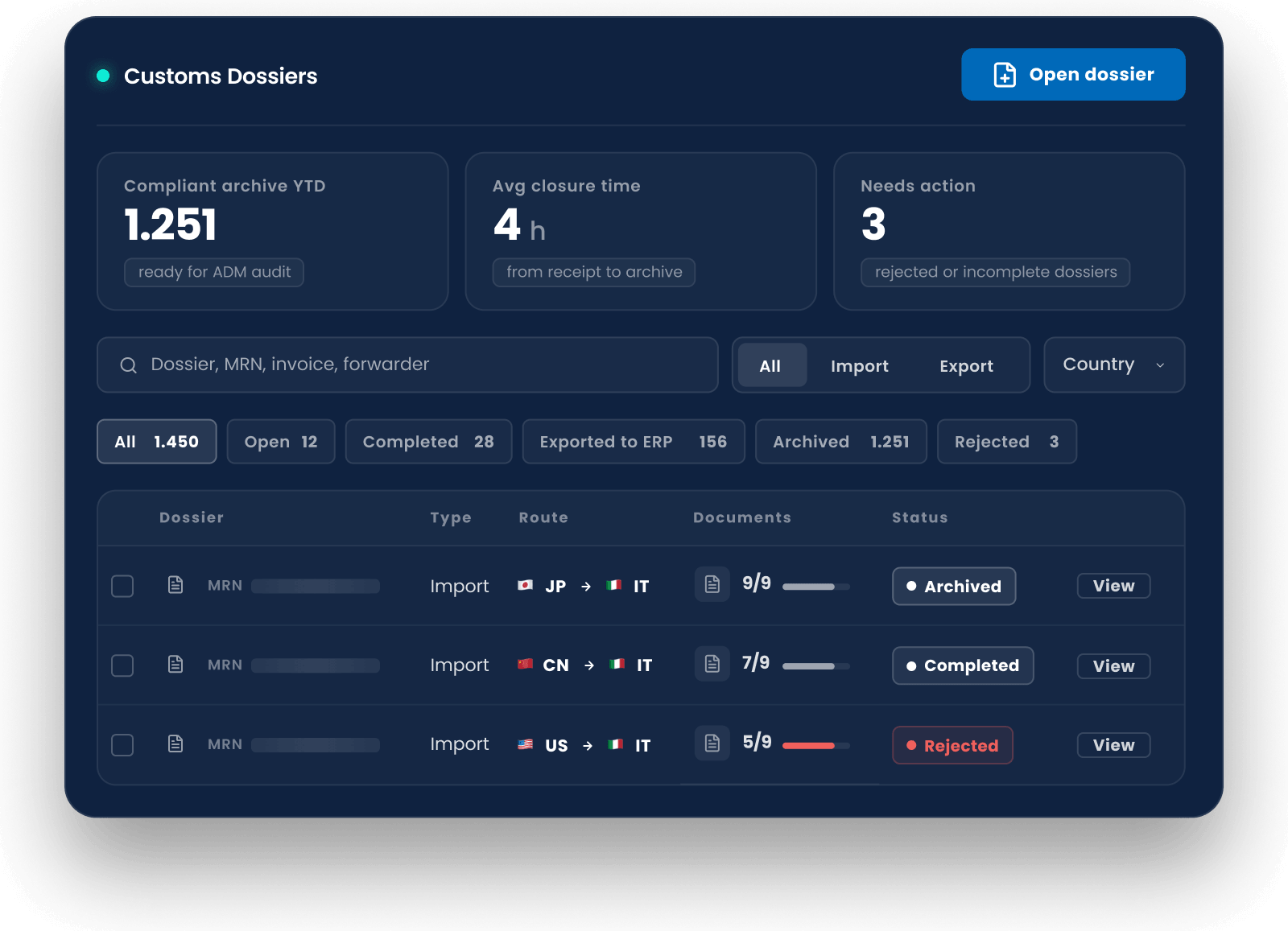Expand the Country dropdown
Image resolution: width=1288 pixels, height=931 pixels.
(1114, 365)
